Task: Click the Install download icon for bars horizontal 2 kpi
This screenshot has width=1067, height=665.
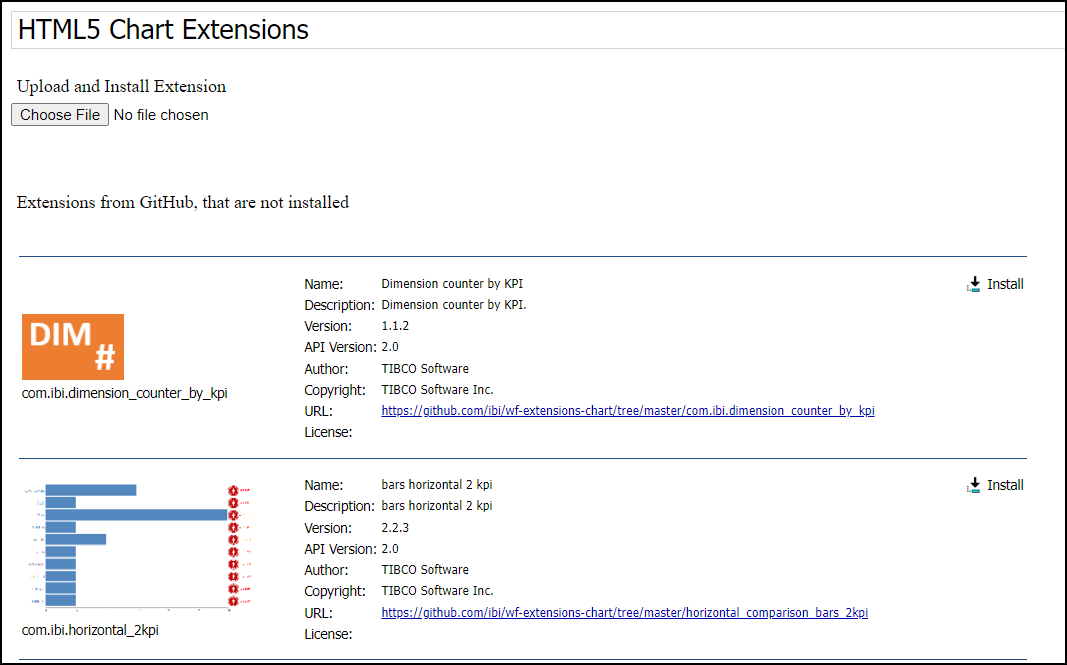Action: click(973, 484)
